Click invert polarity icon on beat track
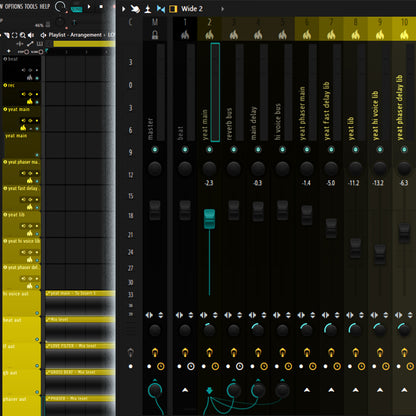This screenshot has width=416, height=416. [191, 315]
